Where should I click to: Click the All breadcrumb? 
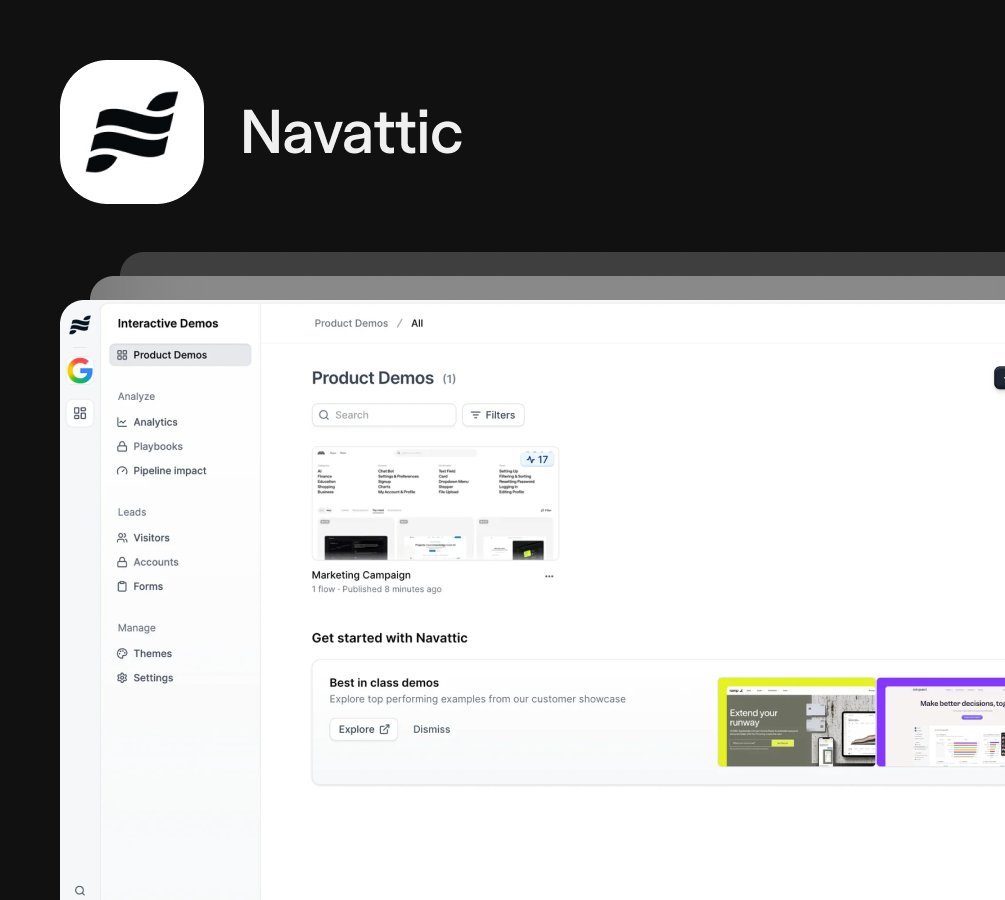point(417,323)
